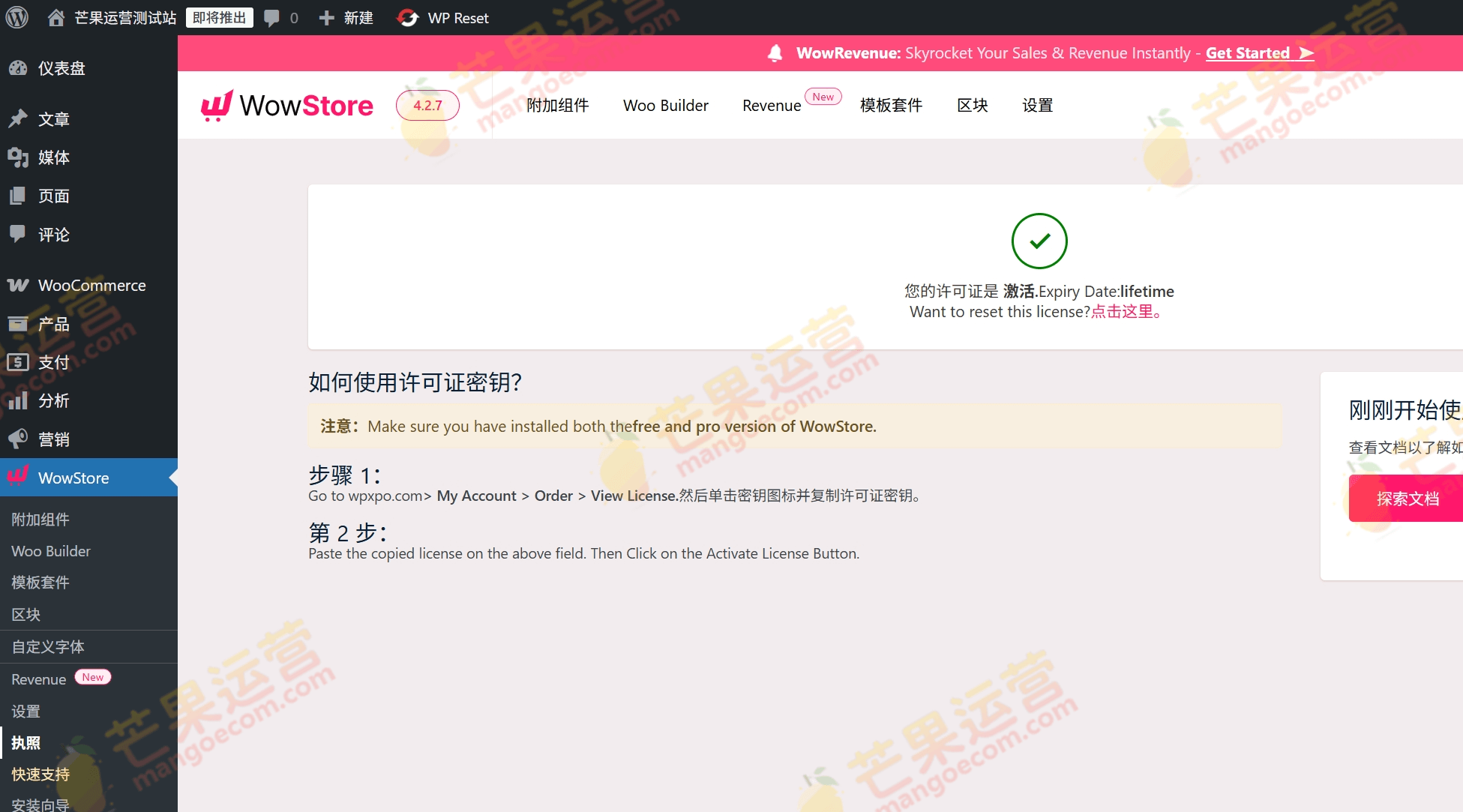Open 媒体 media library menu
Screen dimensions: 1463x812
click(x=53, y=157)
